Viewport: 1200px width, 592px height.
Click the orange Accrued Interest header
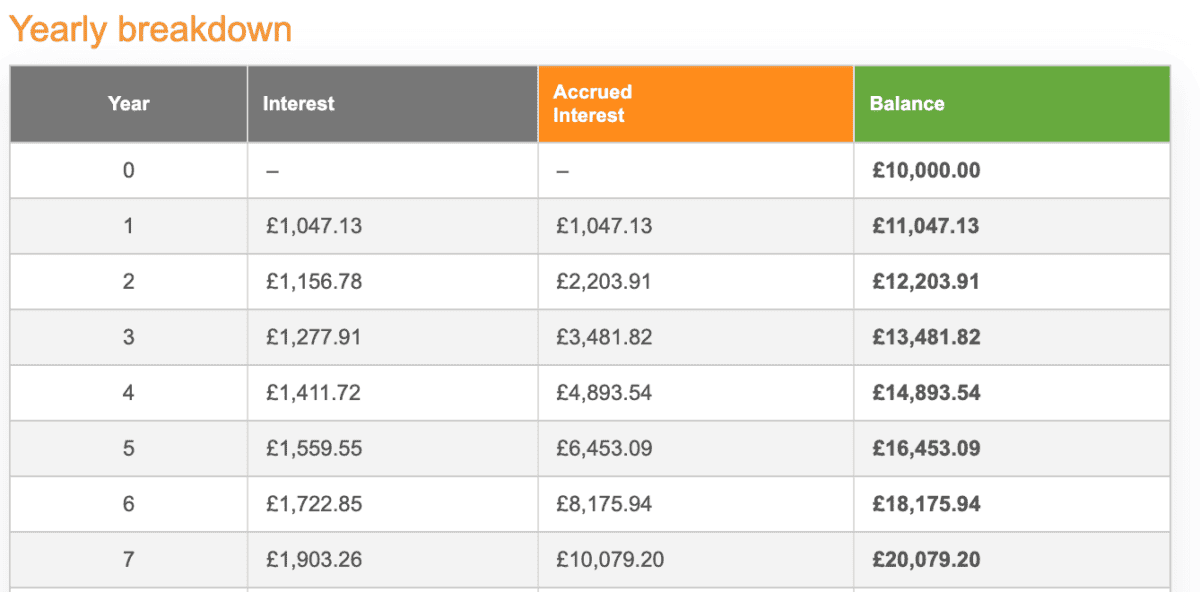coord(592,103)
